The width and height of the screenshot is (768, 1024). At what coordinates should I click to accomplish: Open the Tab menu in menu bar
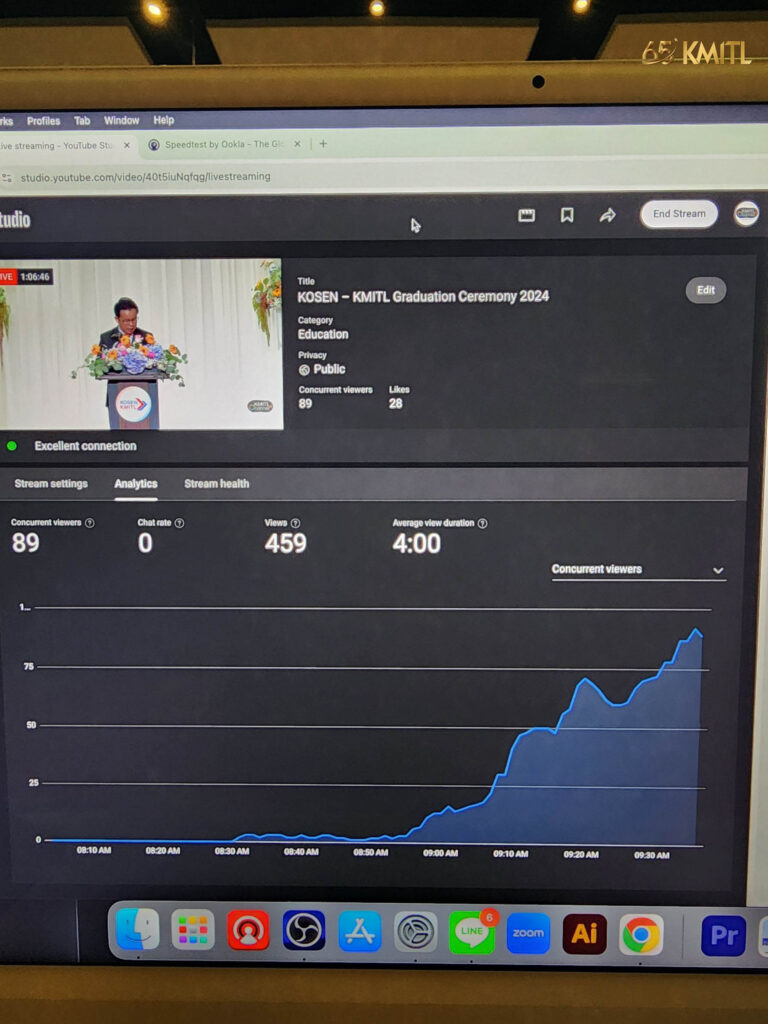(82, 121)
